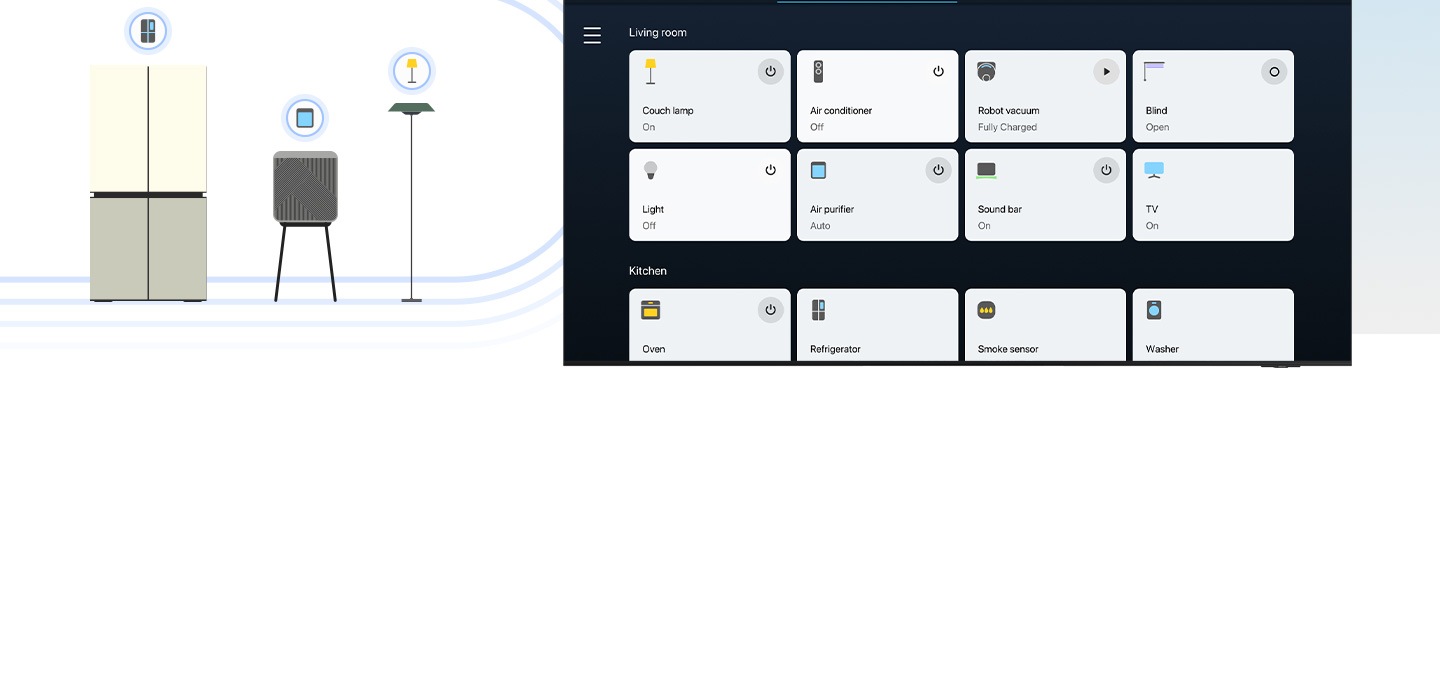Toggle the Couch lamp power button
The width and height of the screenshot is (1440, 678).
(770, 72)
